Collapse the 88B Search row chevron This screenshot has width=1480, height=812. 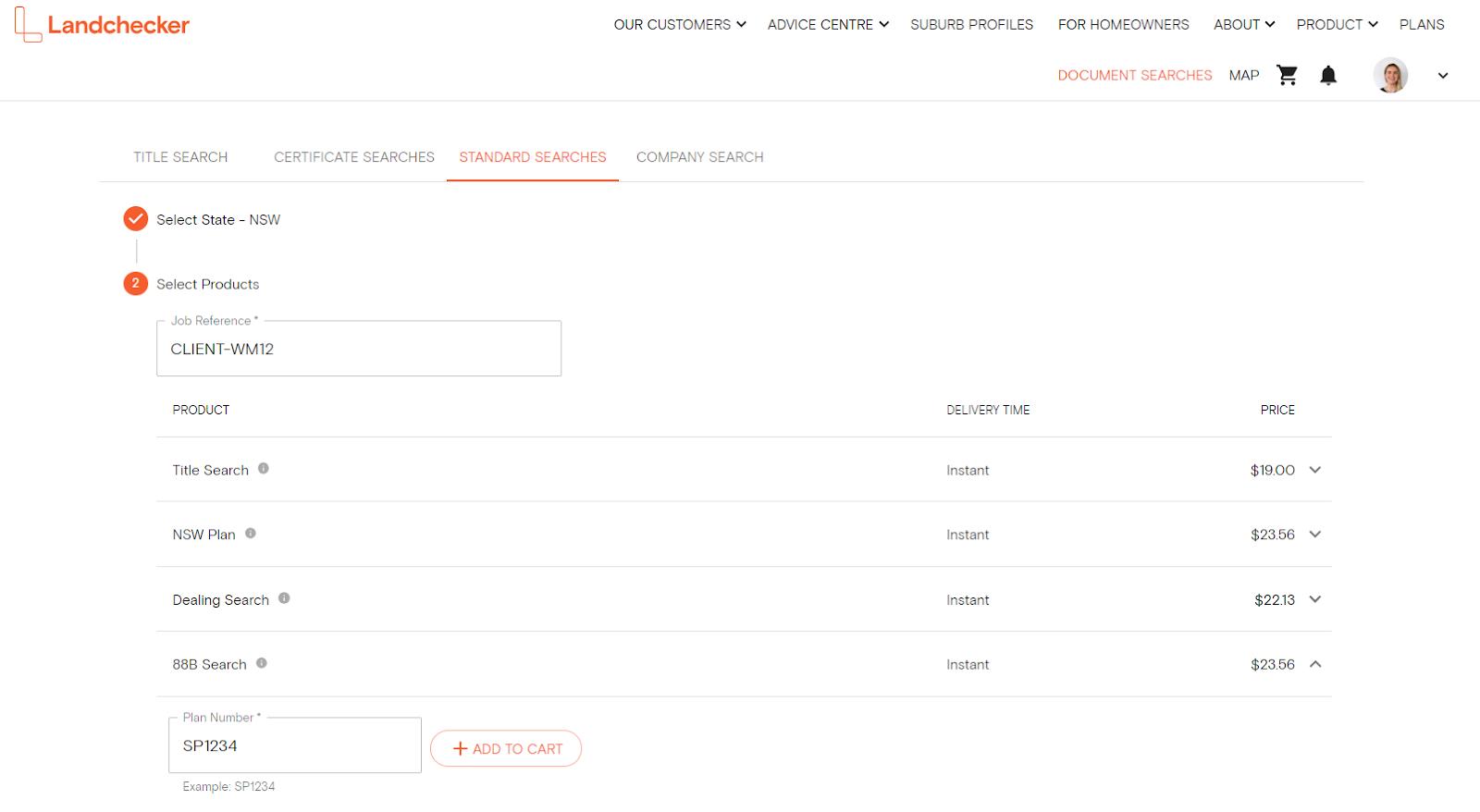[x=1315, y=664]
